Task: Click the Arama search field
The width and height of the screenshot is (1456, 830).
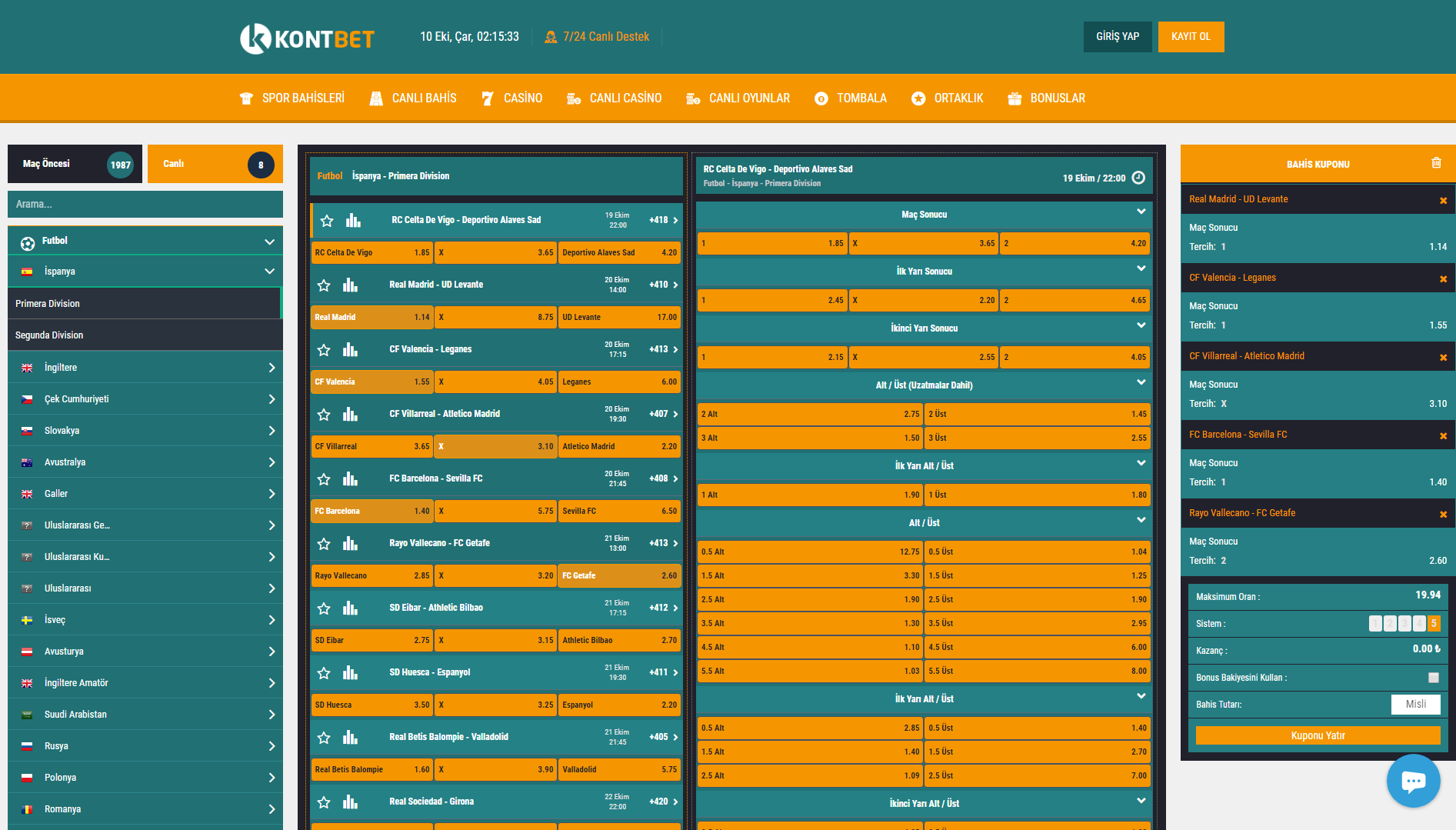Action: (145, 204)
